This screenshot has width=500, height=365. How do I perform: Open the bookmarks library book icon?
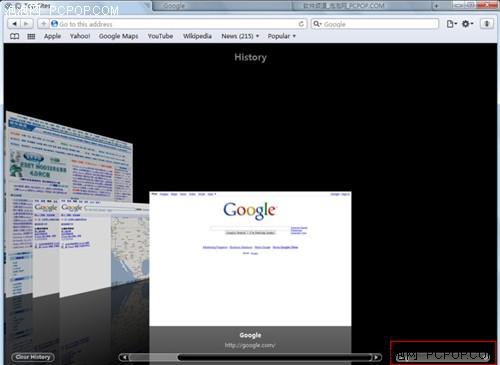tap(14, 36)
